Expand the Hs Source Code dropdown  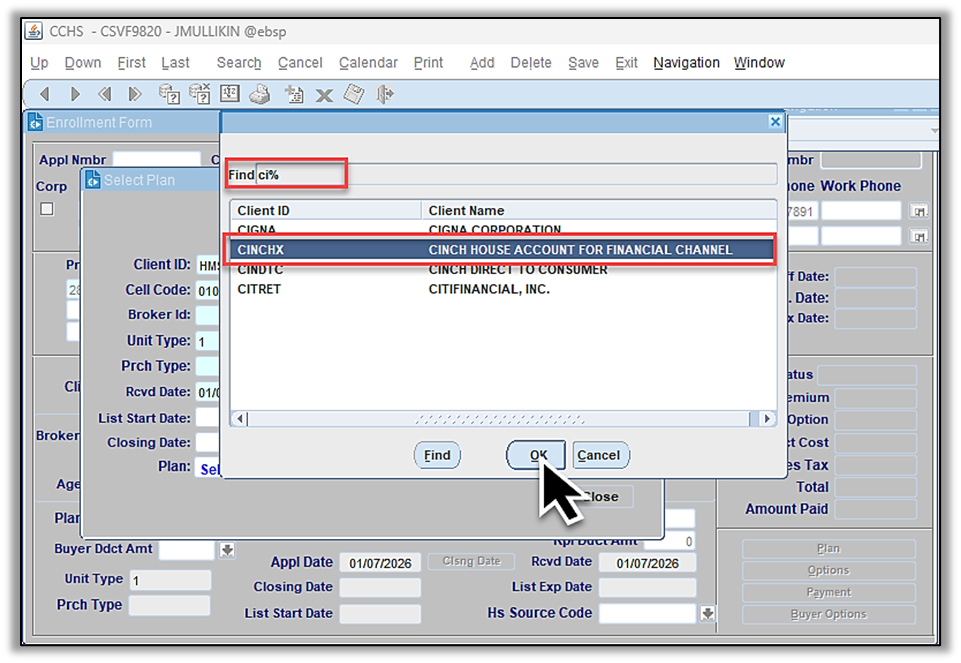point(708,613)
